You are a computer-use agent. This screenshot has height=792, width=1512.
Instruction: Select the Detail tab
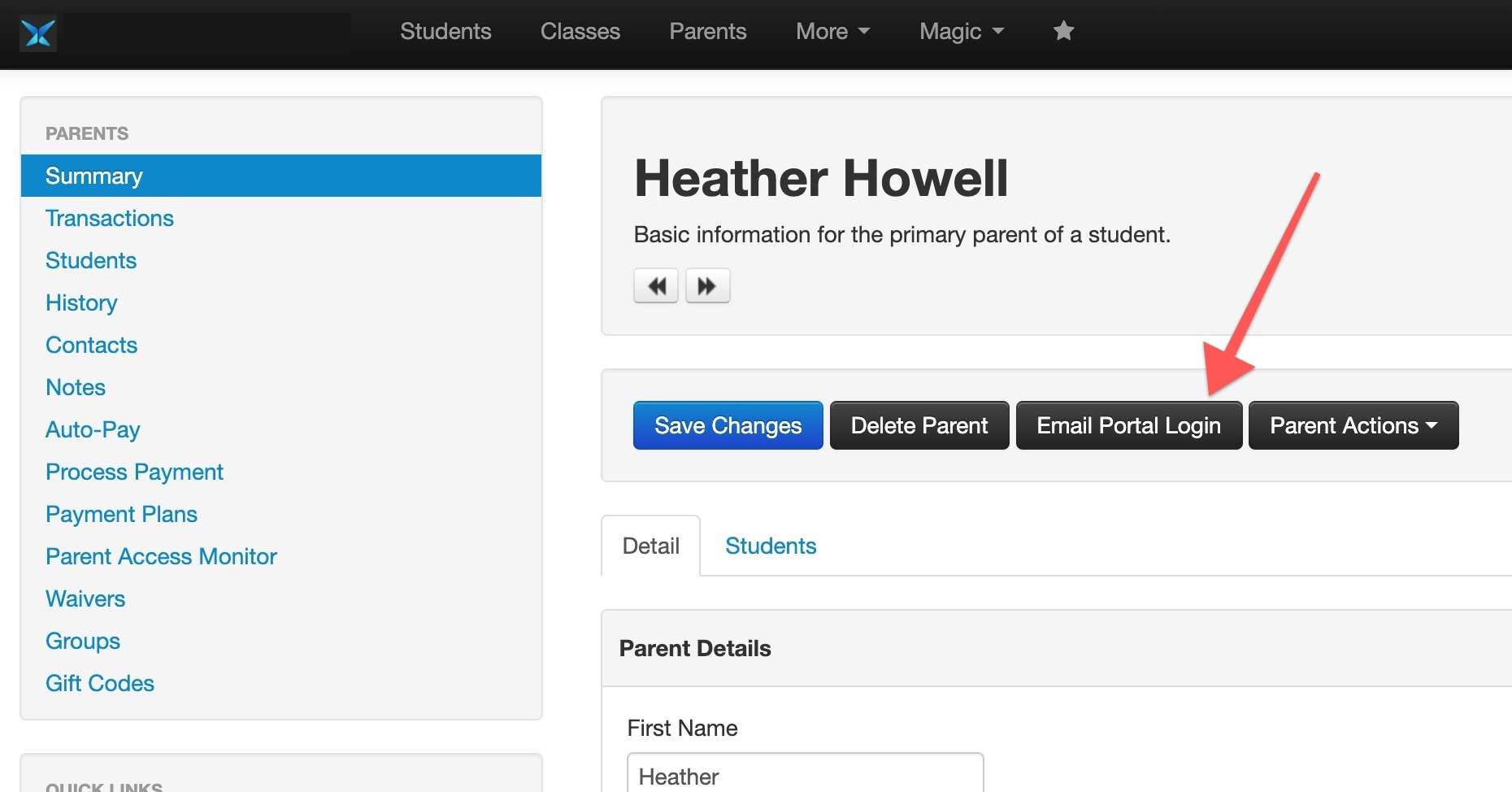coord(650,546)
